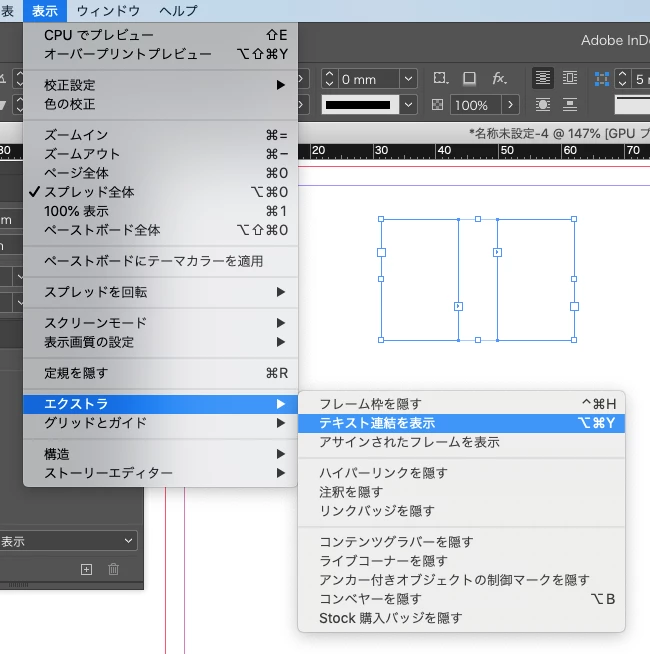Open the stroke style dropdown arrow

tap(408, 105)
